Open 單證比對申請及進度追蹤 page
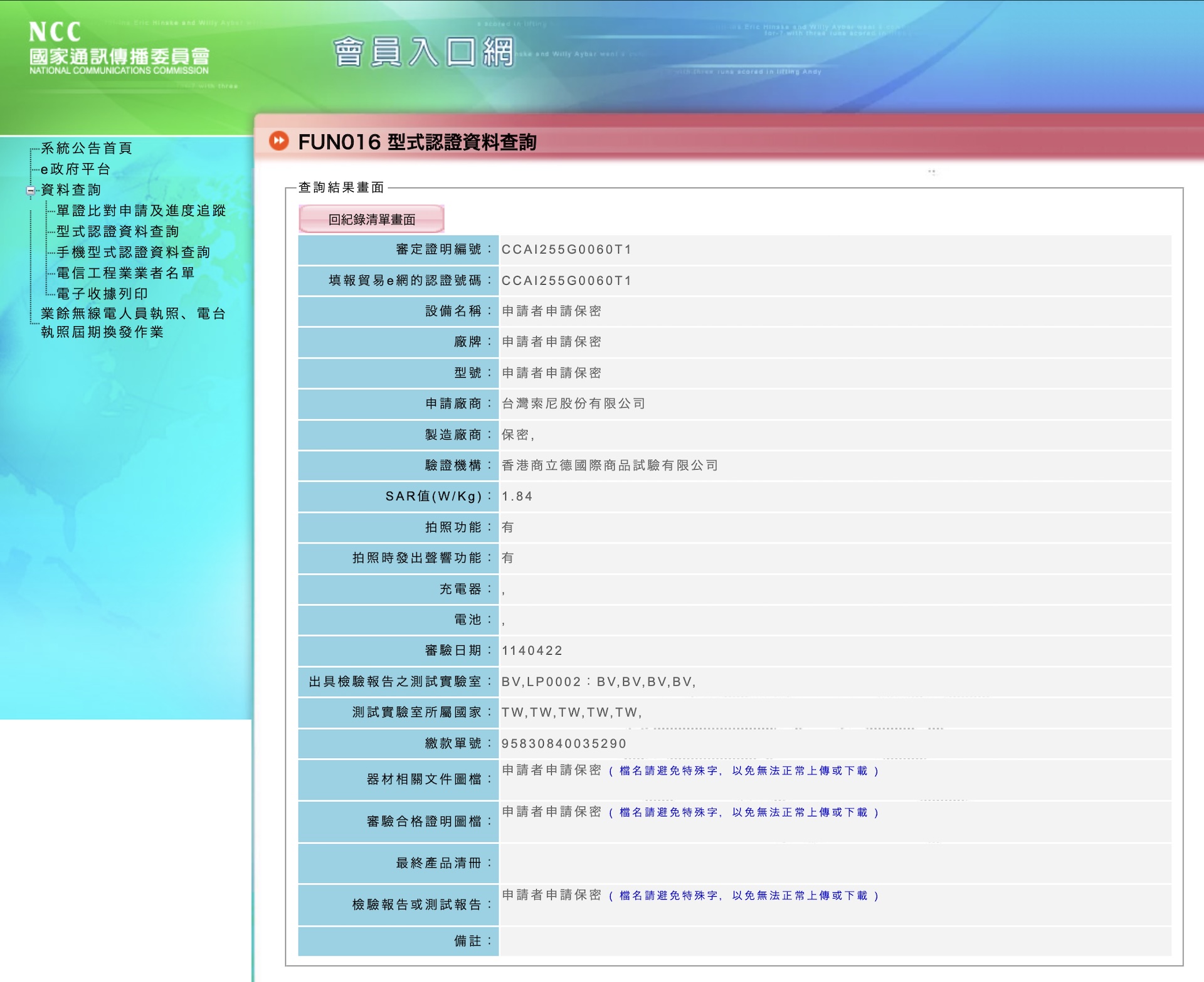This screenshot has width=1204, height=982. (x=141, y=211)
